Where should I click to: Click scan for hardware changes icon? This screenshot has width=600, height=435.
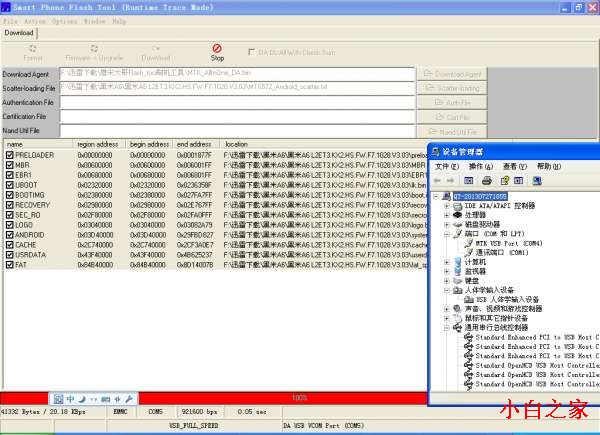click(x=537, y=180)
